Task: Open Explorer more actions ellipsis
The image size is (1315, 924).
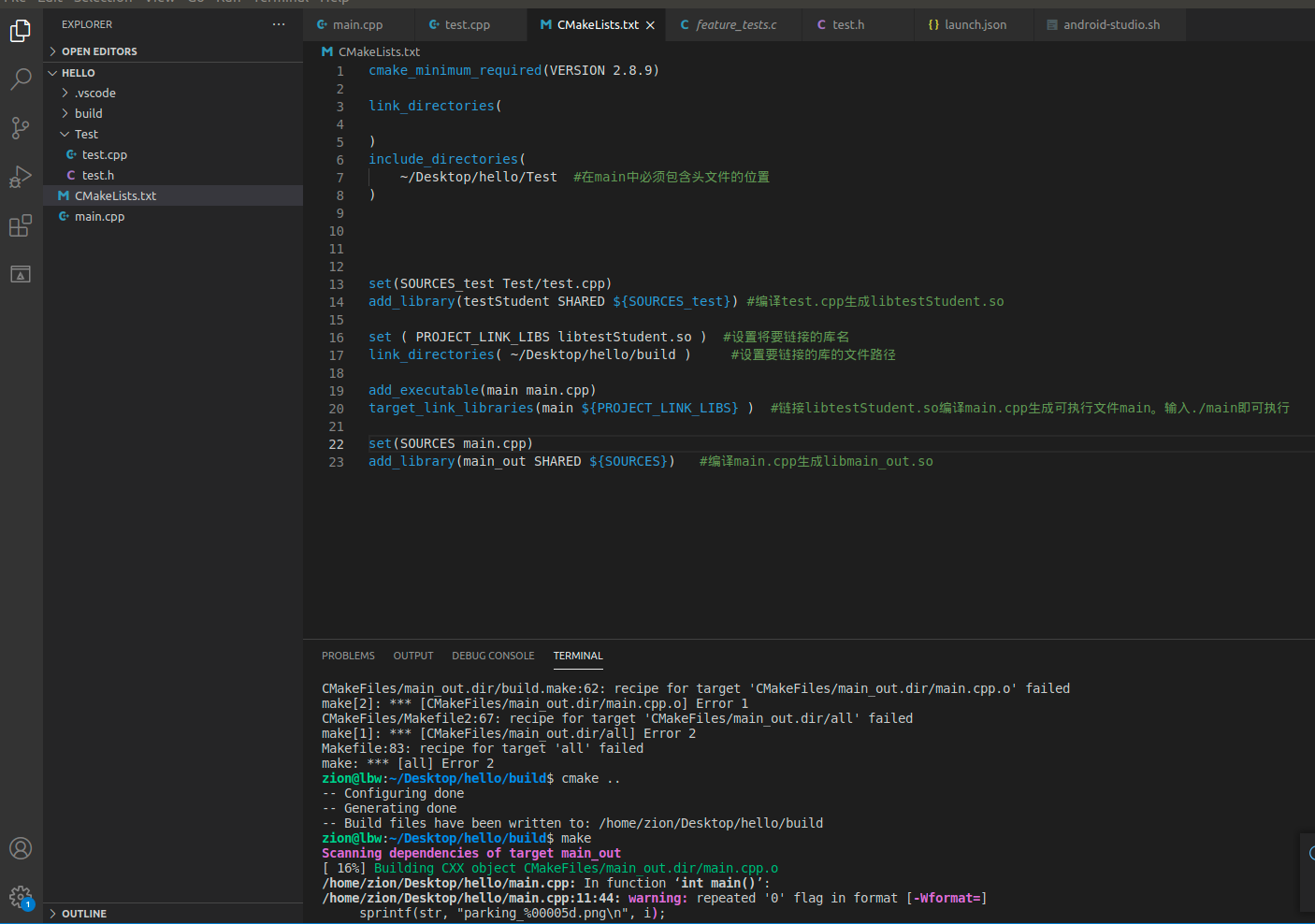Action: tap(279, 24)
